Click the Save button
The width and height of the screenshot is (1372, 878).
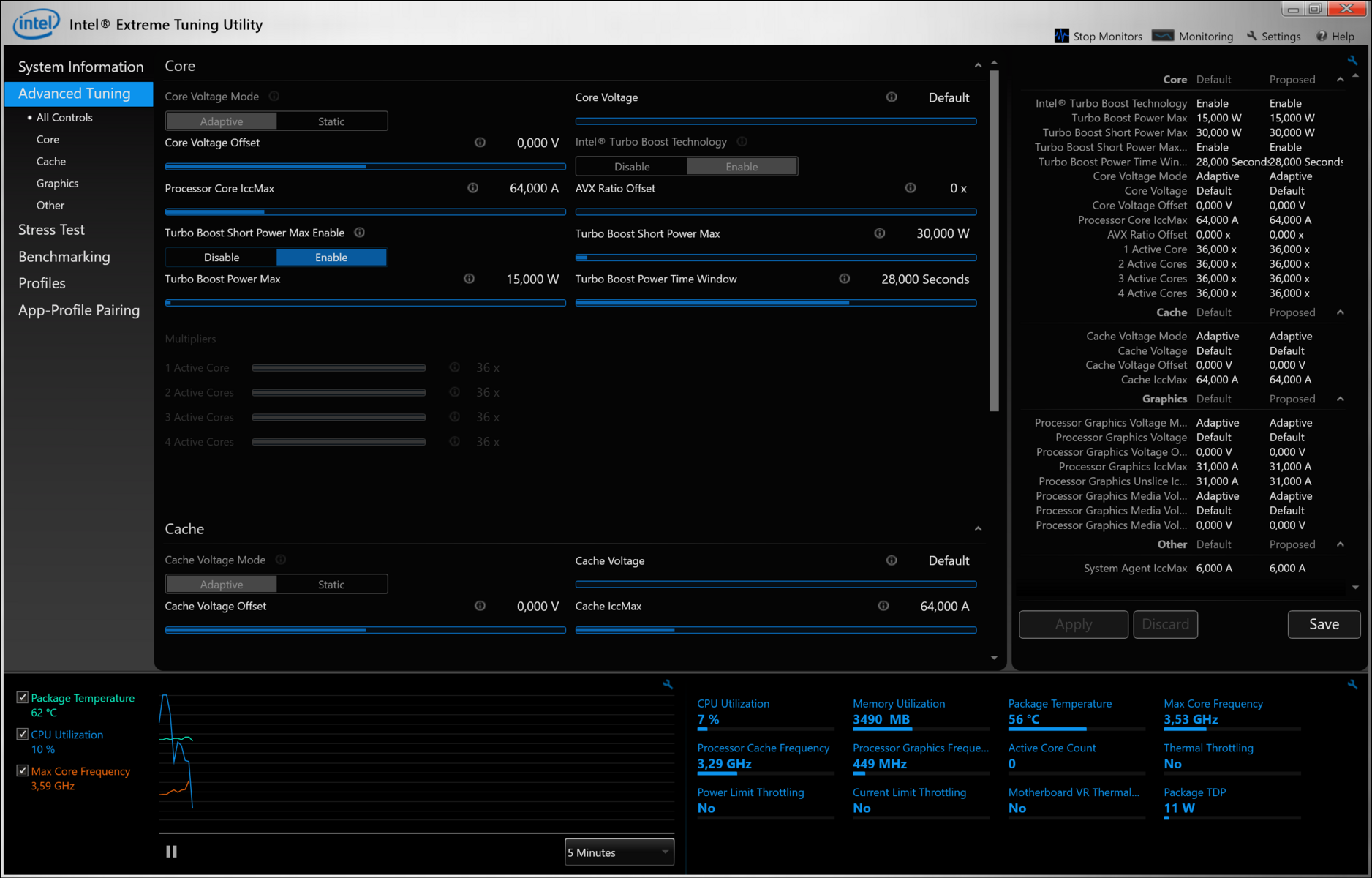(x=1324, y=624)
